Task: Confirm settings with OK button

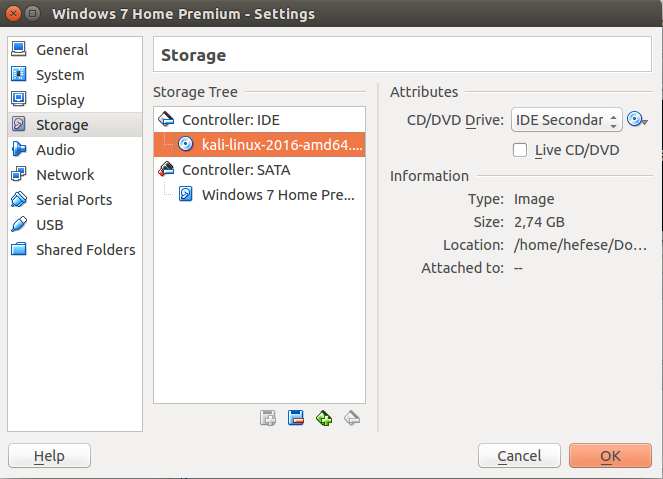Action: tap(610, 456)
